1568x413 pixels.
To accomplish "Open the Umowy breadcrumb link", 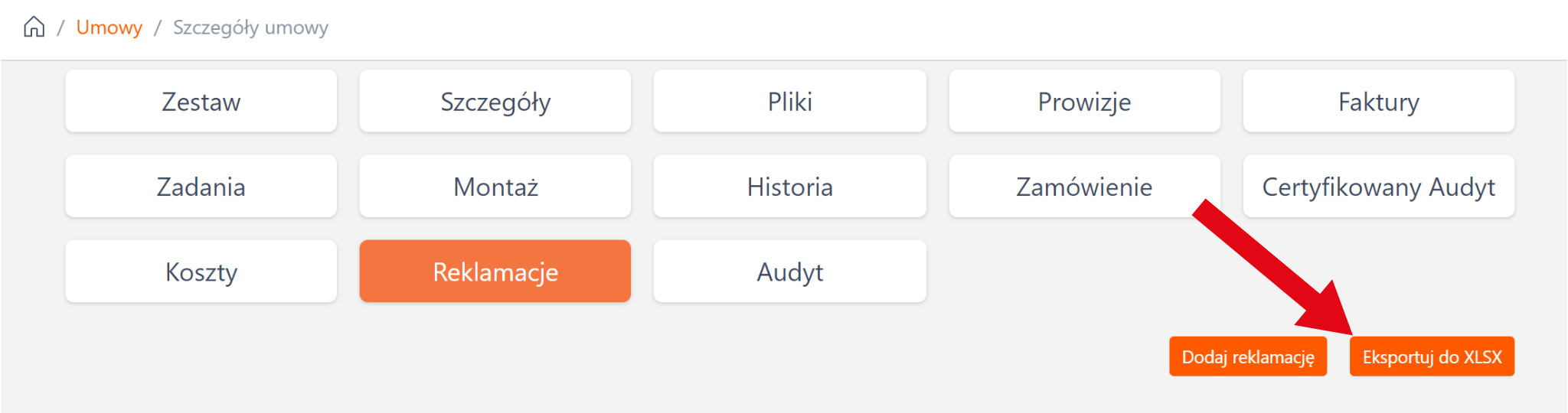I will 109,28.
